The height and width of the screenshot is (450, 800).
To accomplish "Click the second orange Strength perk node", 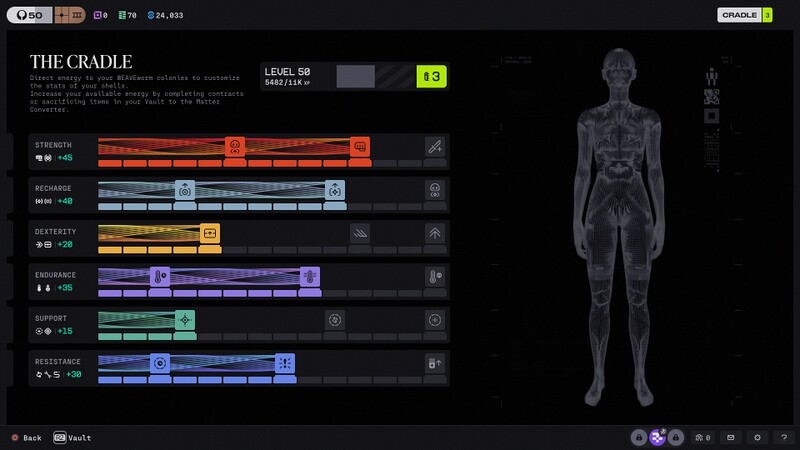I will tap(360, 147).
